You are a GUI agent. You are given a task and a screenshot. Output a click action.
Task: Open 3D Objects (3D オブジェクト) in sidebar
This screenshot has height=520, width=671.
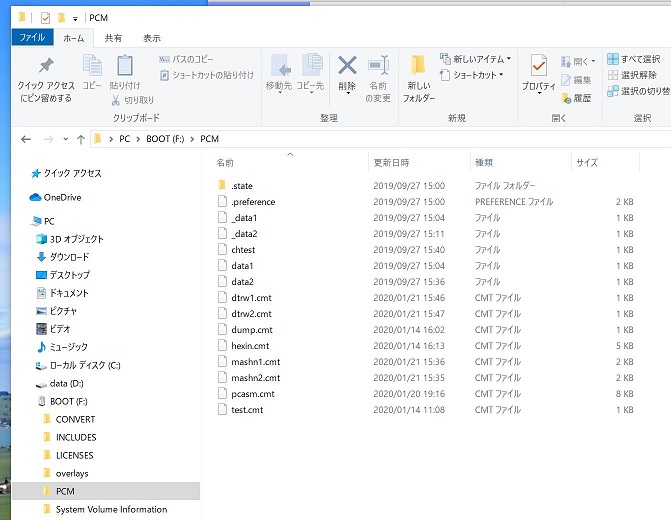coord(70,239)
